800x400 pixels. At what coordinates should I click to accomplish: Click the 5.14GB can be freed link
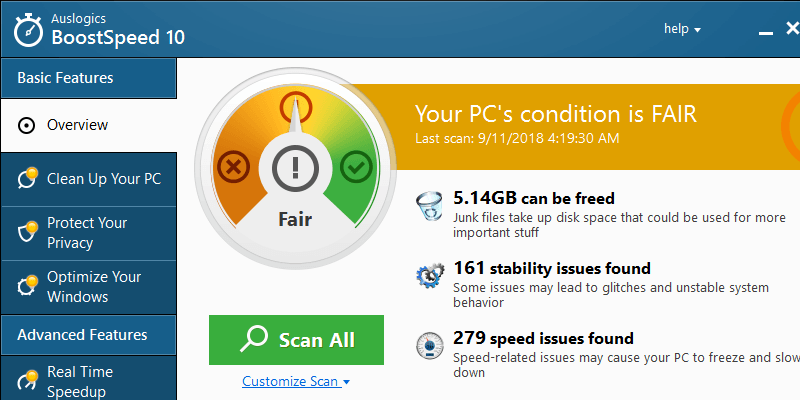tap(533, 198)
